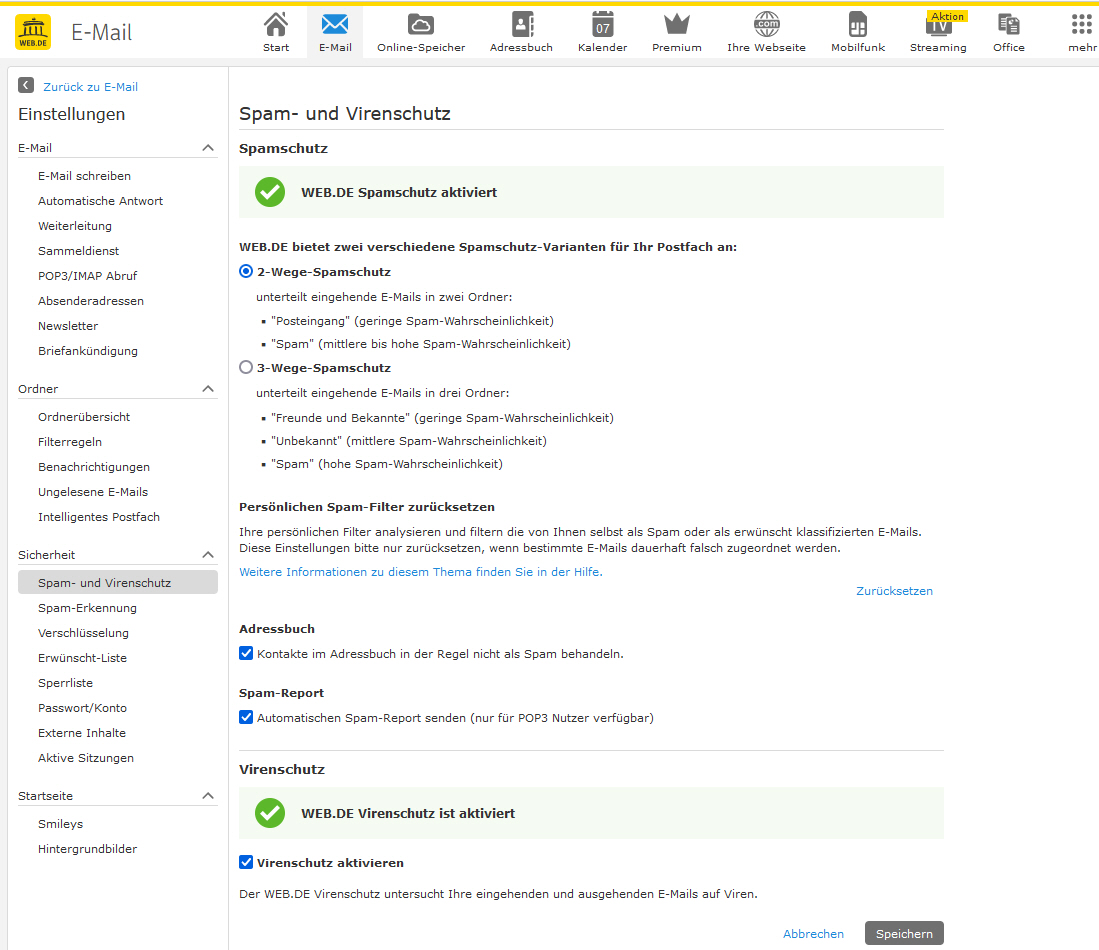Open the Mobilfunk SIM card icon
1099x950 pixels.
click(857, 25)
